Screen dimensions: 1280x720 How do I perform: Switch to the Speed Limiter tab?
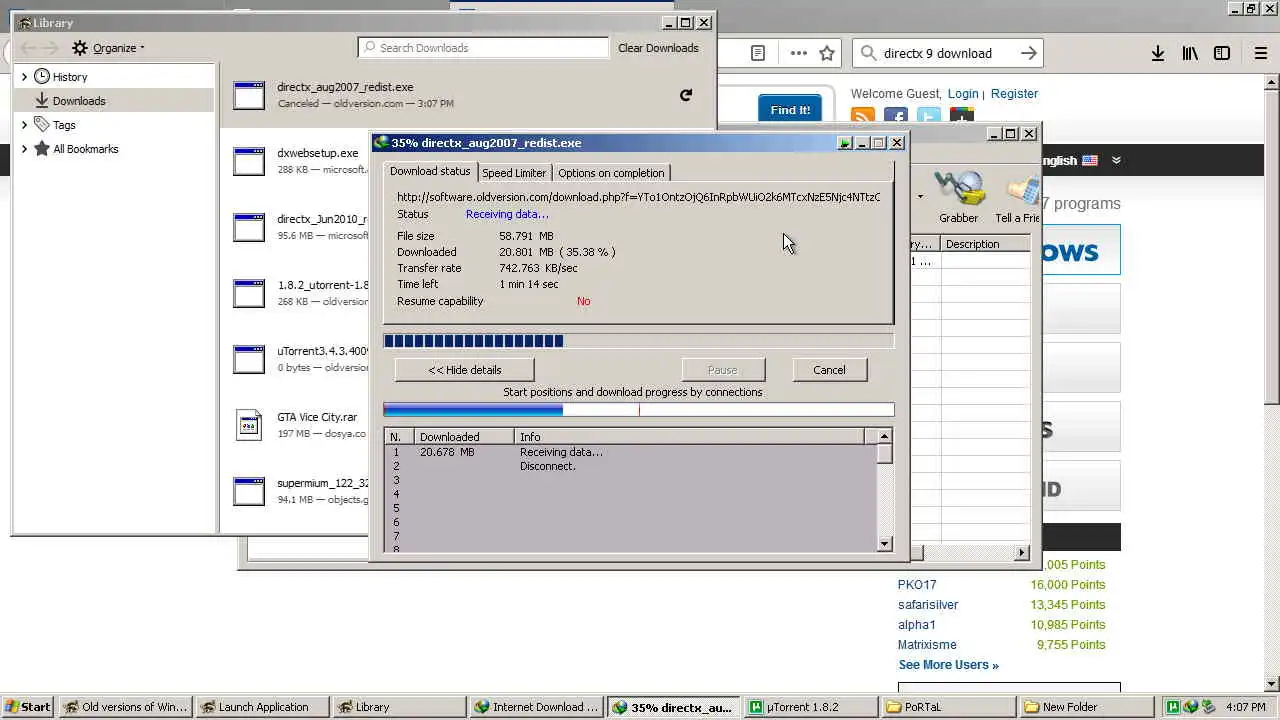(x=514, y=173)
